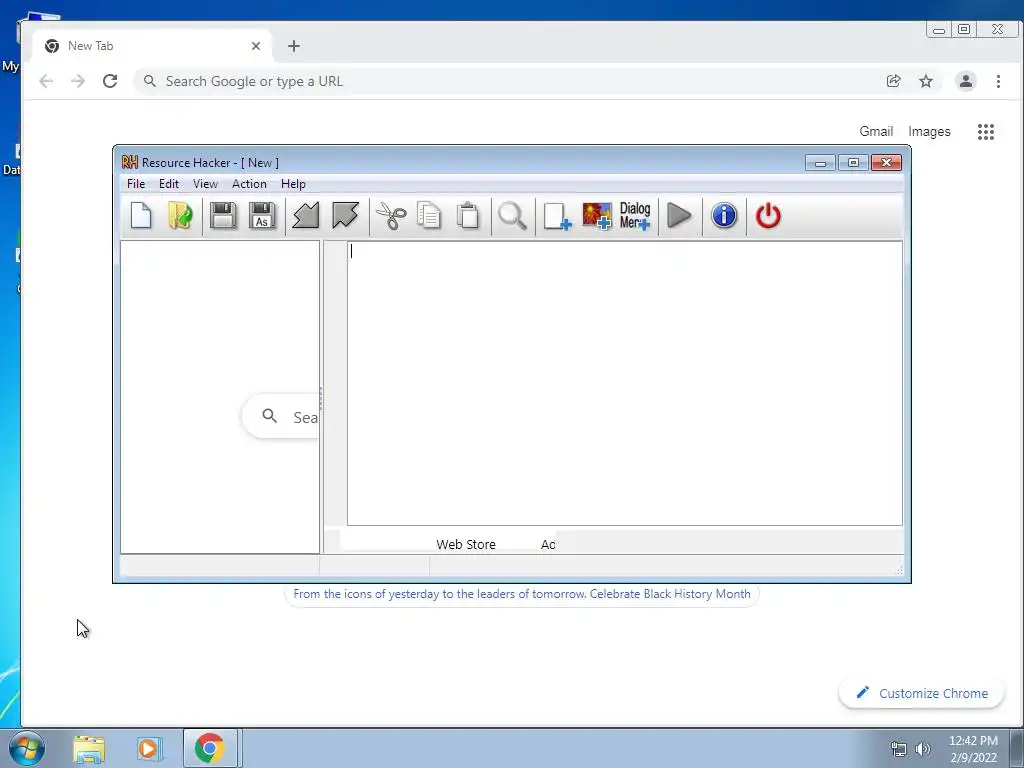Compile script with the play icon

coord(679,216)
